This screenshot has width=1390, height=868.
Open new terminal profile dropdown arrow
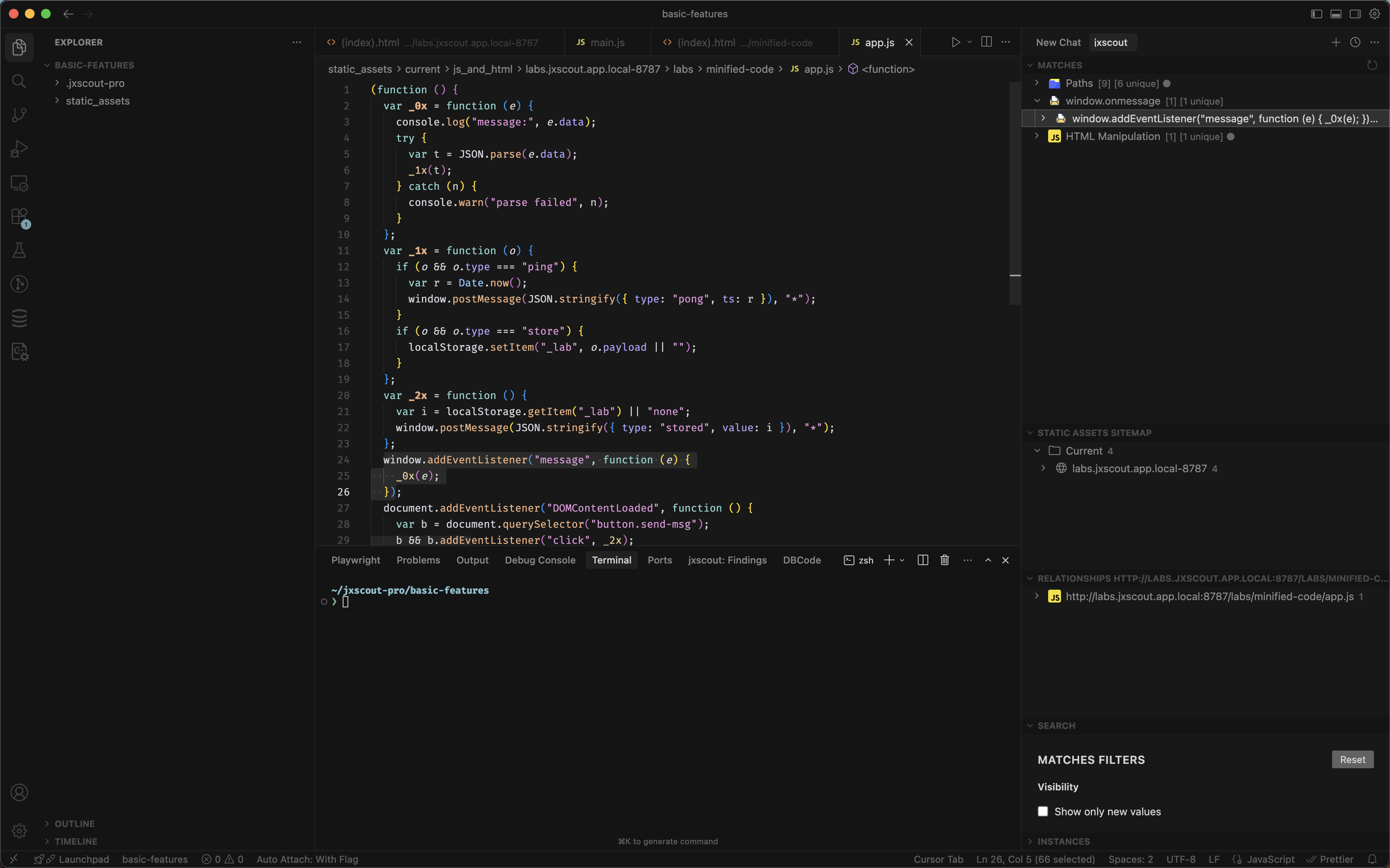click(x=902, y=560)
